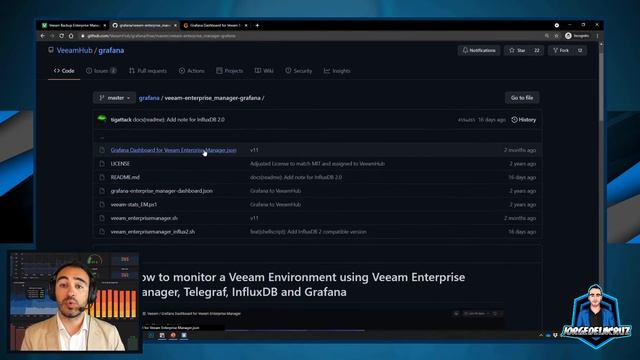Open 'Grafana to VeeamHub' commit for dashboard.json
The image size is (640, 360).
(x=276, y=191)
